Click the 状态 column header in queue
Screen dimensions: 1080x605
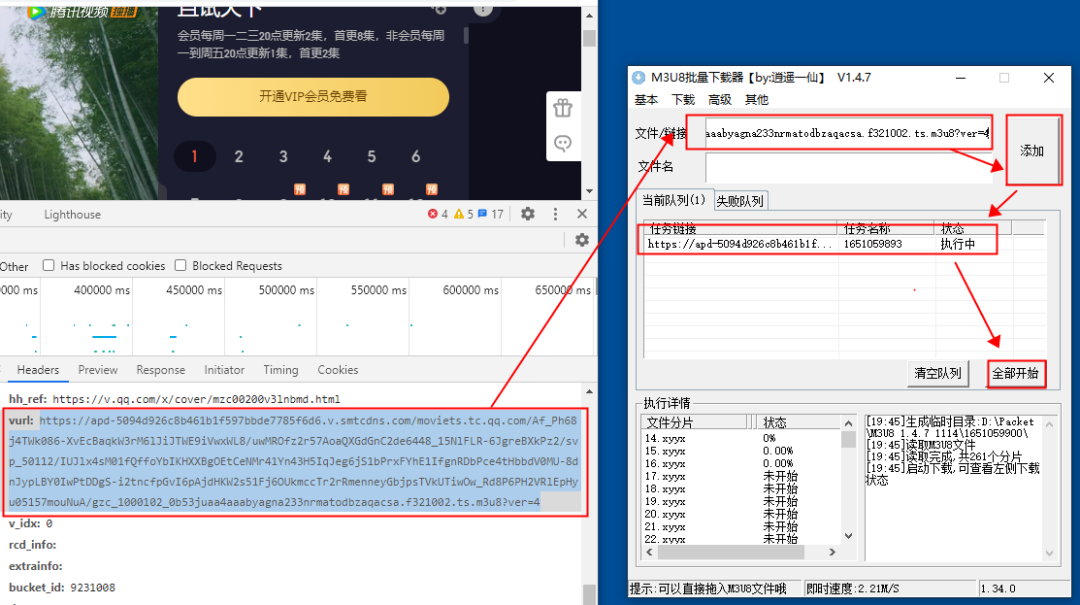click(x=972, y=229)
